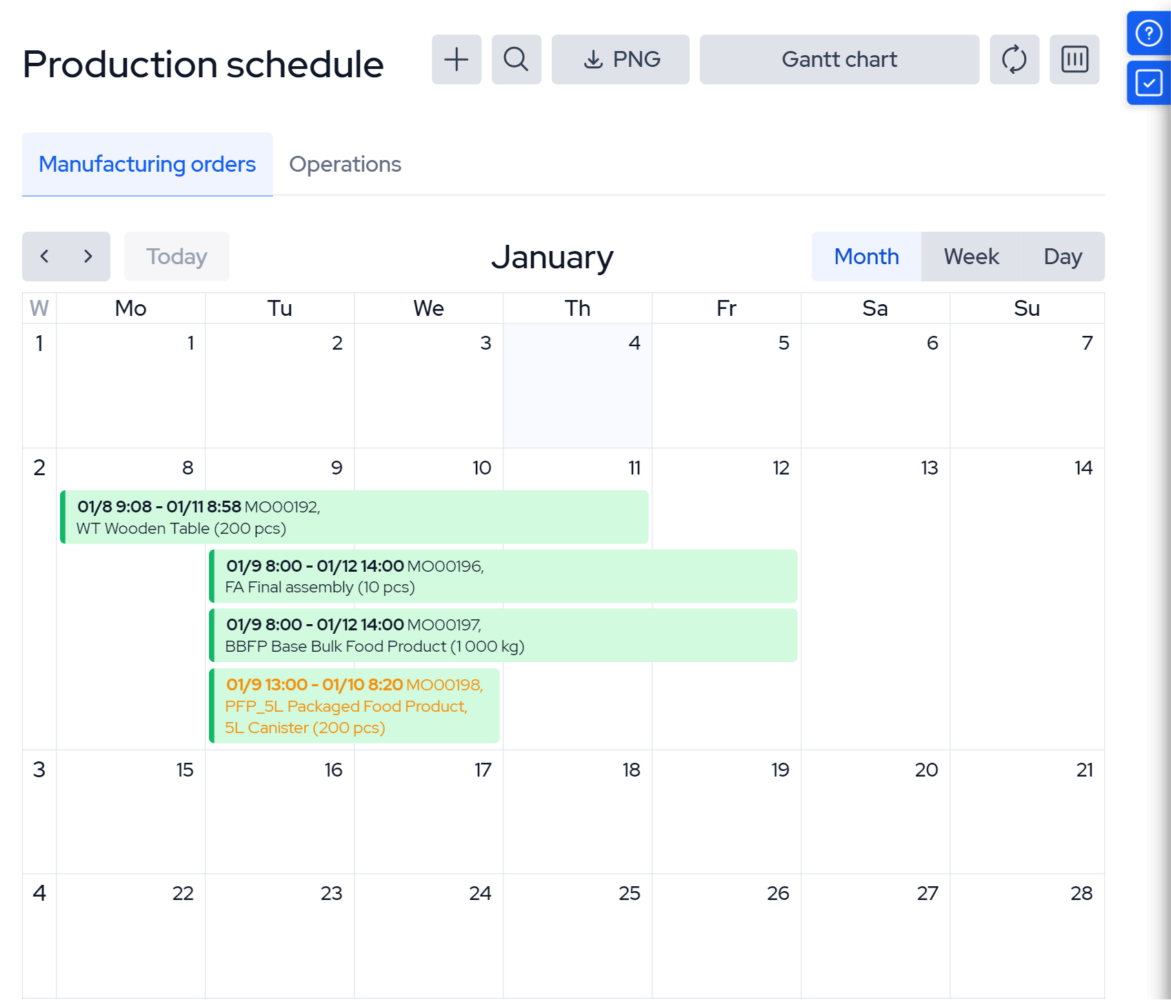Switch to the Operations tab
Viewport: 1171px width, 1000px height.
click(345, 164)
